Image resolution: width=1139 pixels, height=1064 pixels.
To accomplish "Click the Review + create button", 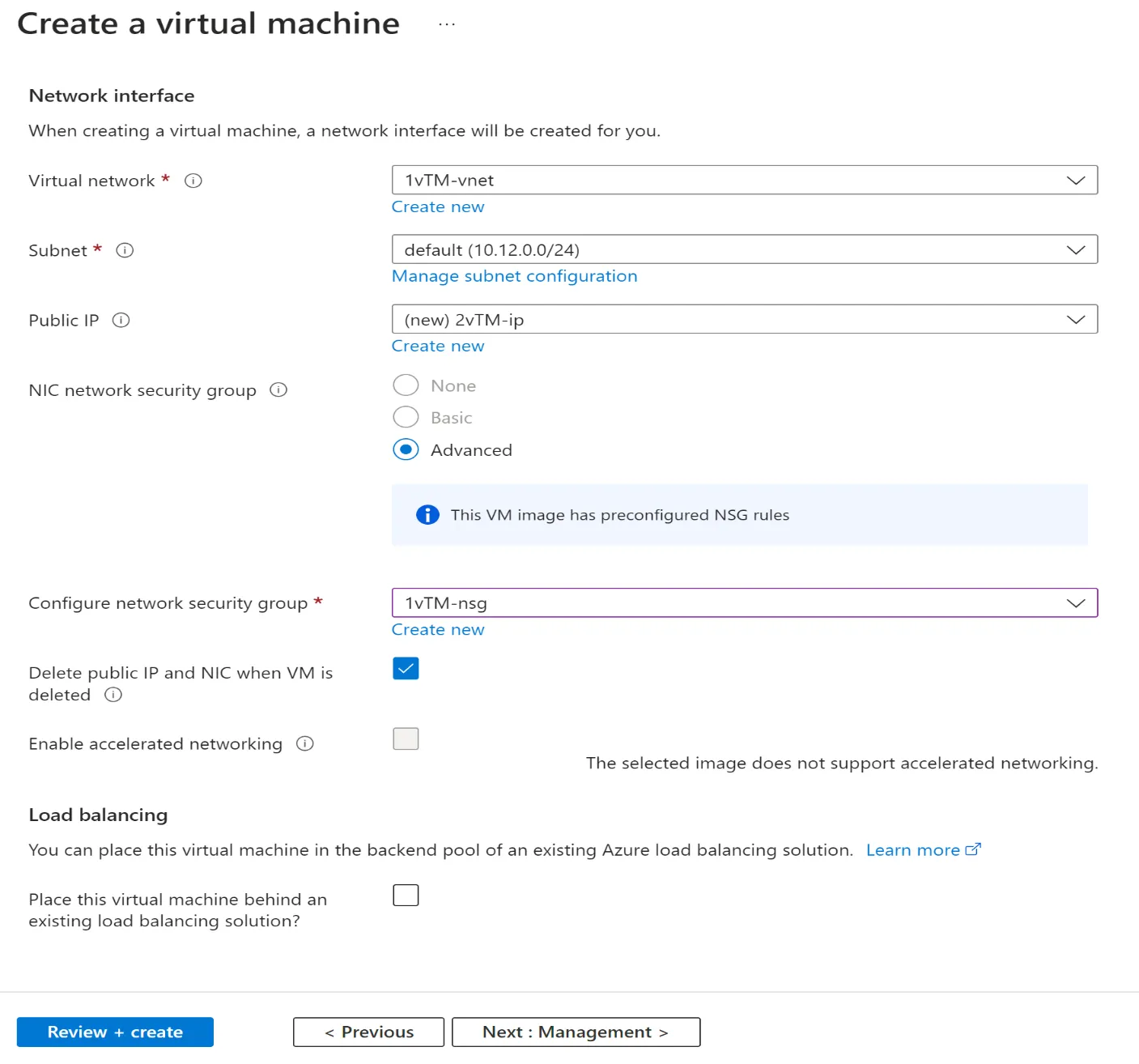I will [x=115, y=1032].
